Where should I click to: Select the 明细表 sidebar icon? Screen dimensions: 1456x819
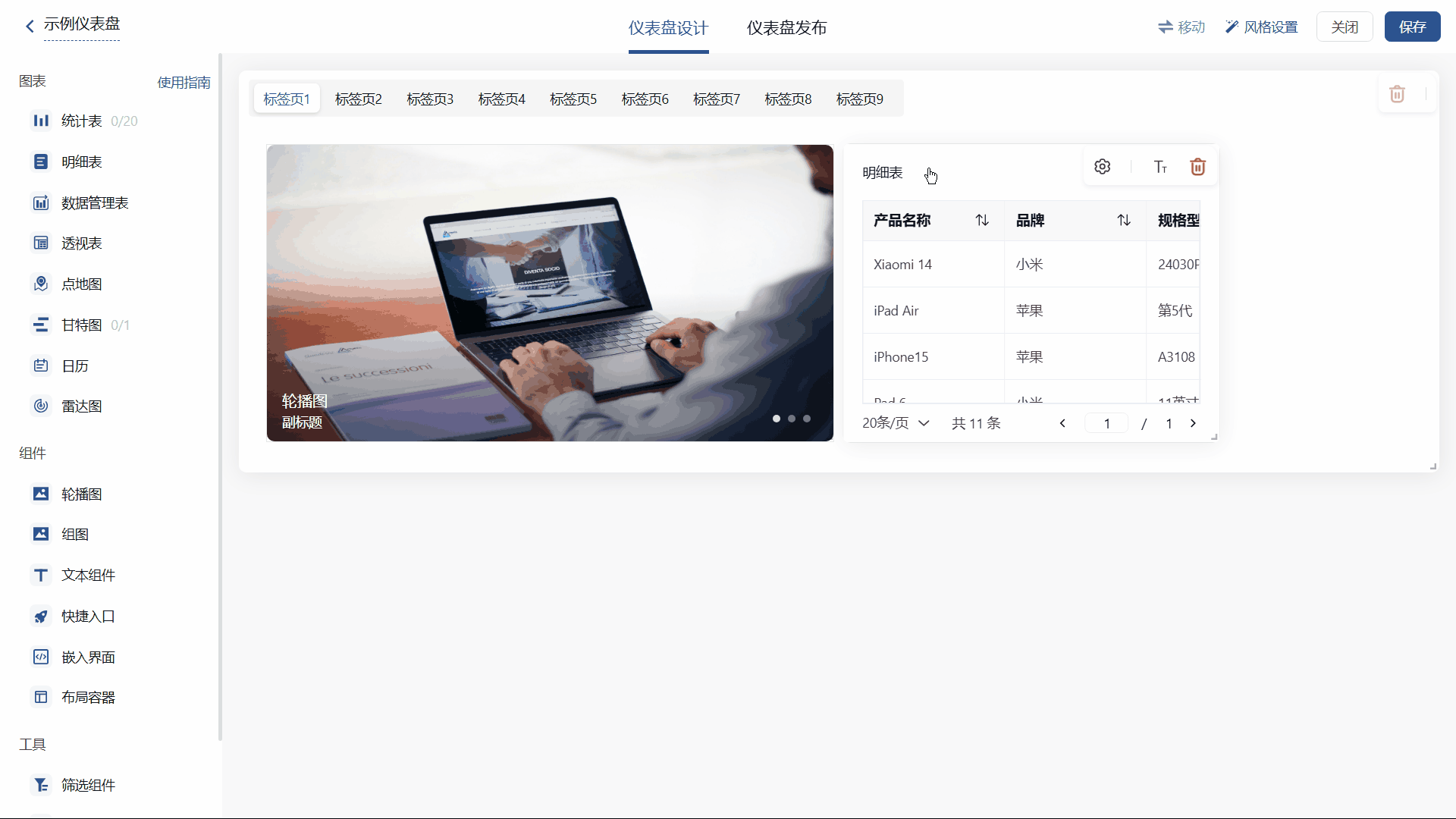tap(41, 162)
